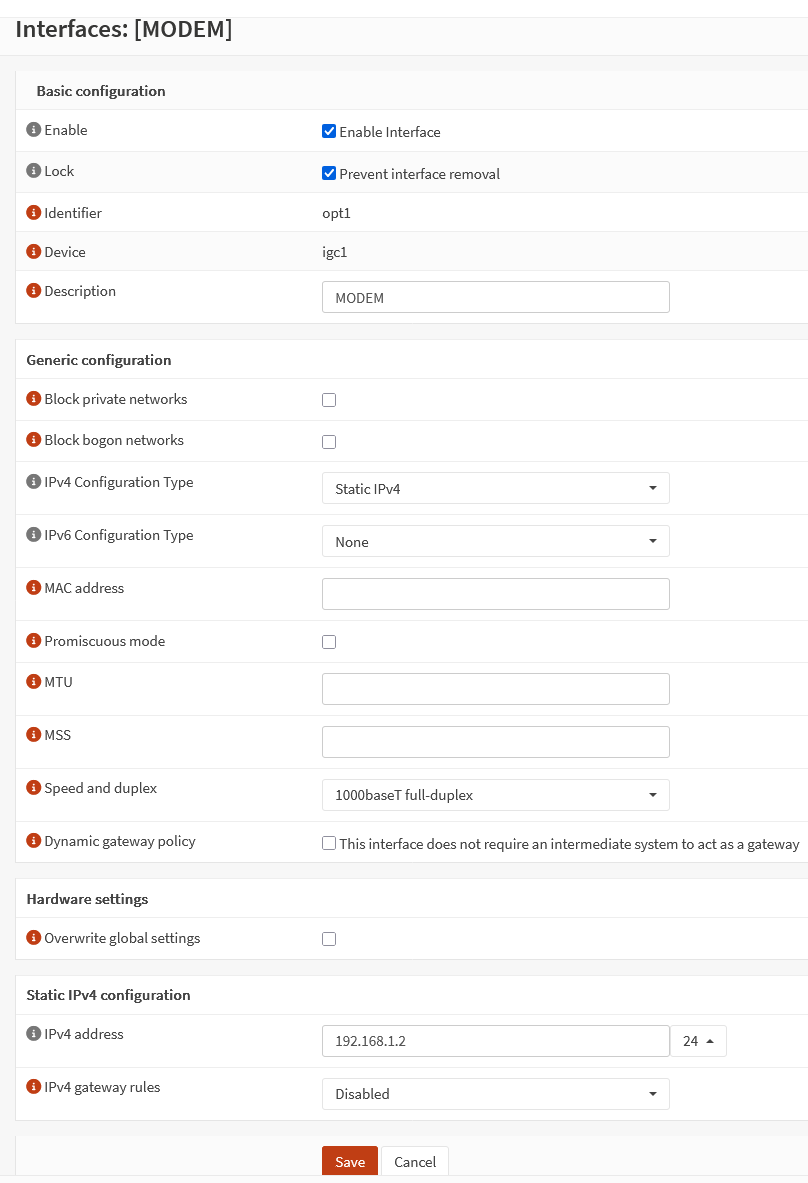Viewport: 808px width, 1183px height.
Task: Open the IPv4 Configuration Type dropdown
Action: (495, 489)
